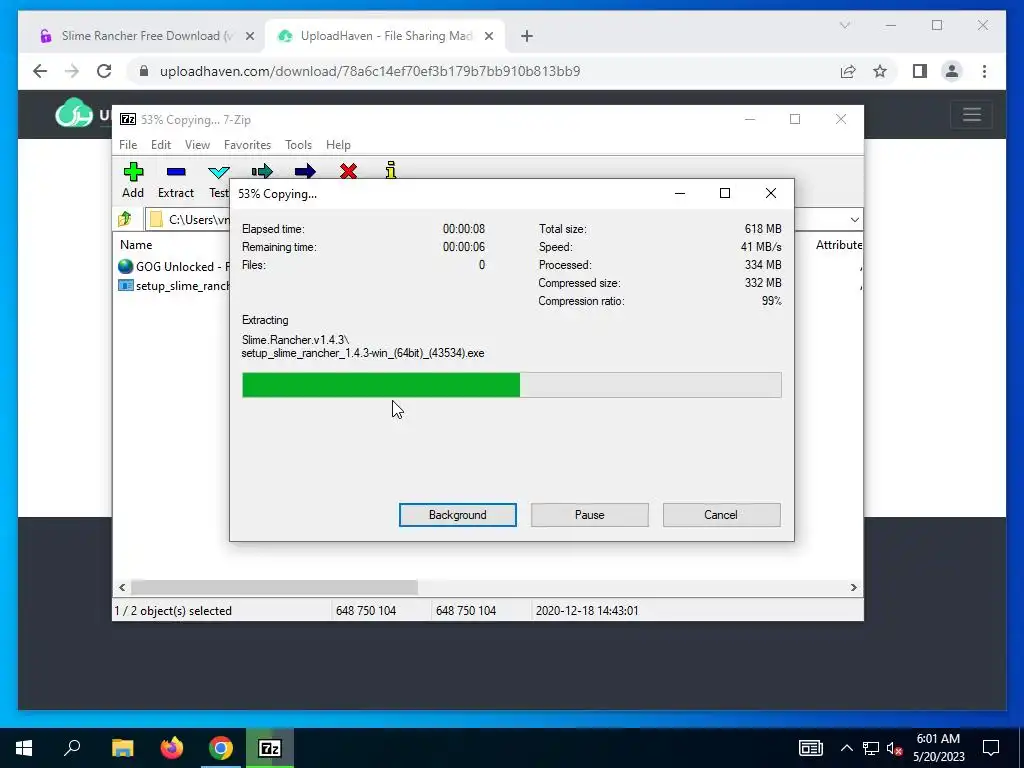Minimize the 53% Copying dialog
1024x768 pixels.
[680, 193]
